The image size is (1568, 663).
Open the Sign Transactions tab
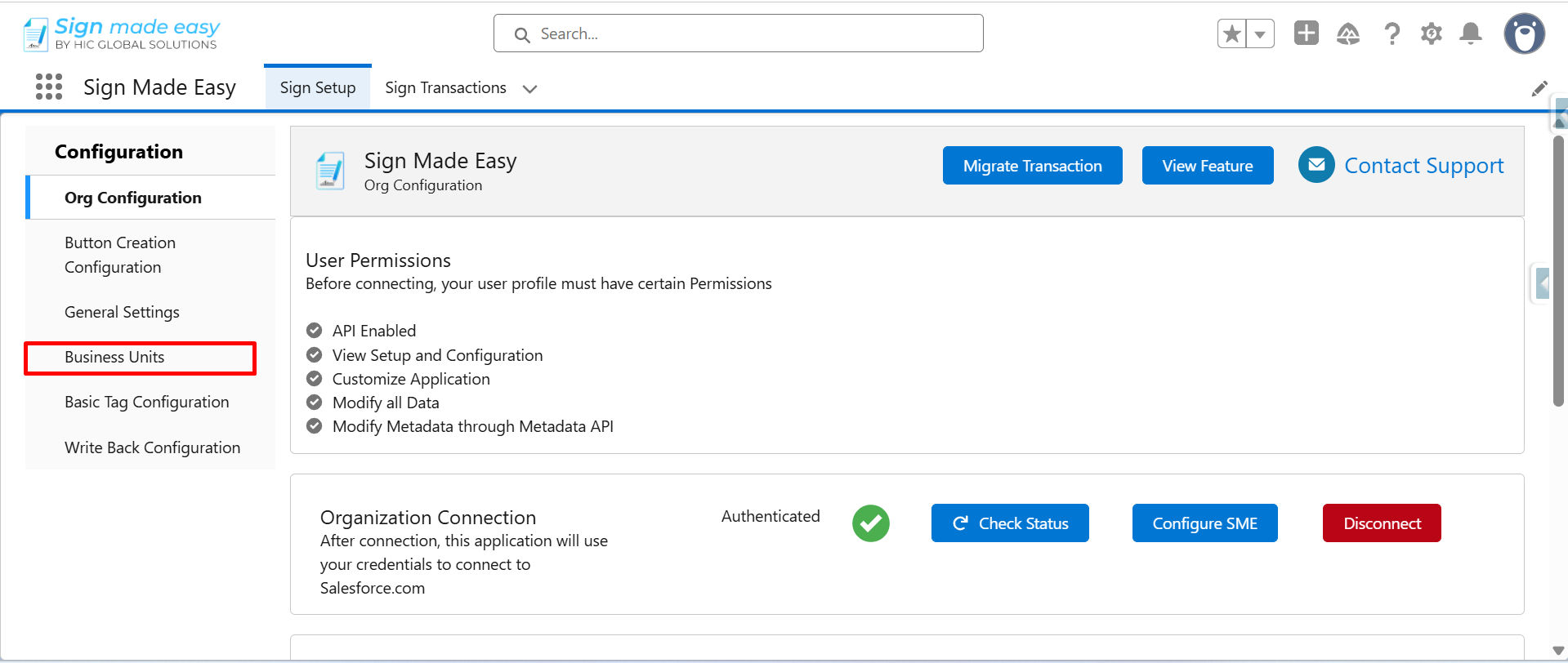pyautogui.click(x=445, y=87)
